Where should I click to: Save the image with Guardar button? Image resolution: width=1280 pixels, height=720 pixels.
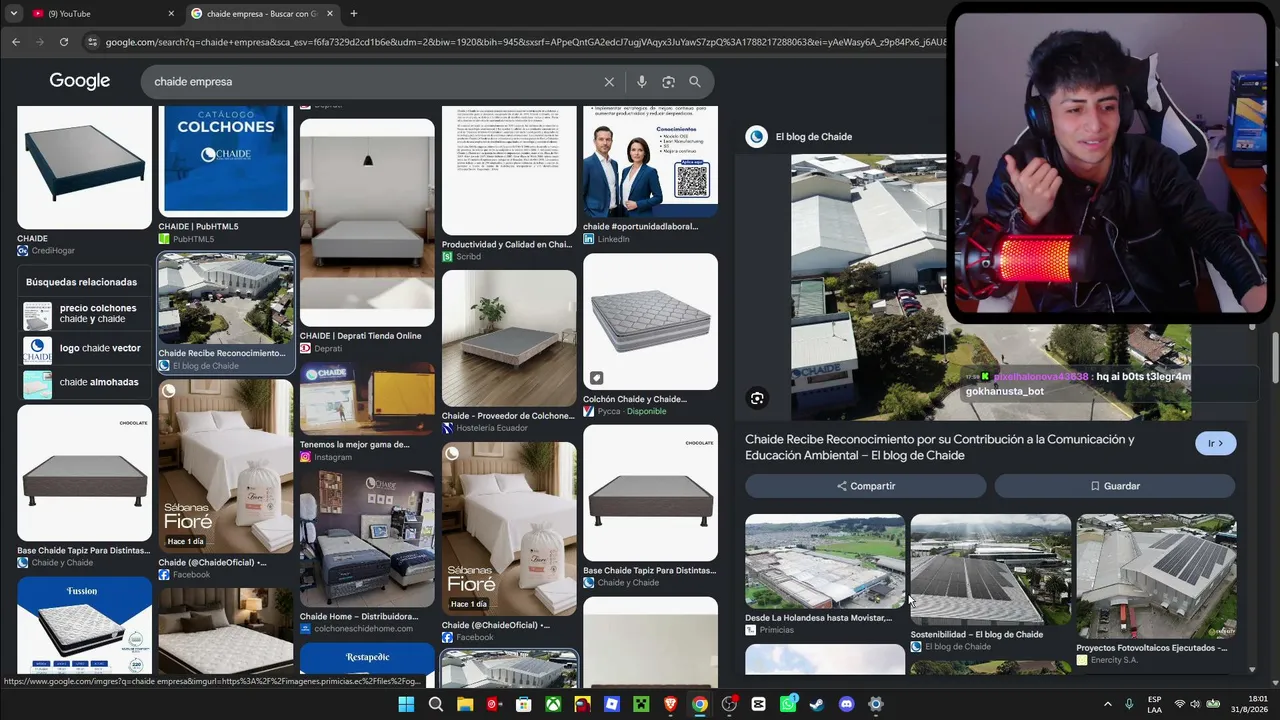[x=1115, y=486]
